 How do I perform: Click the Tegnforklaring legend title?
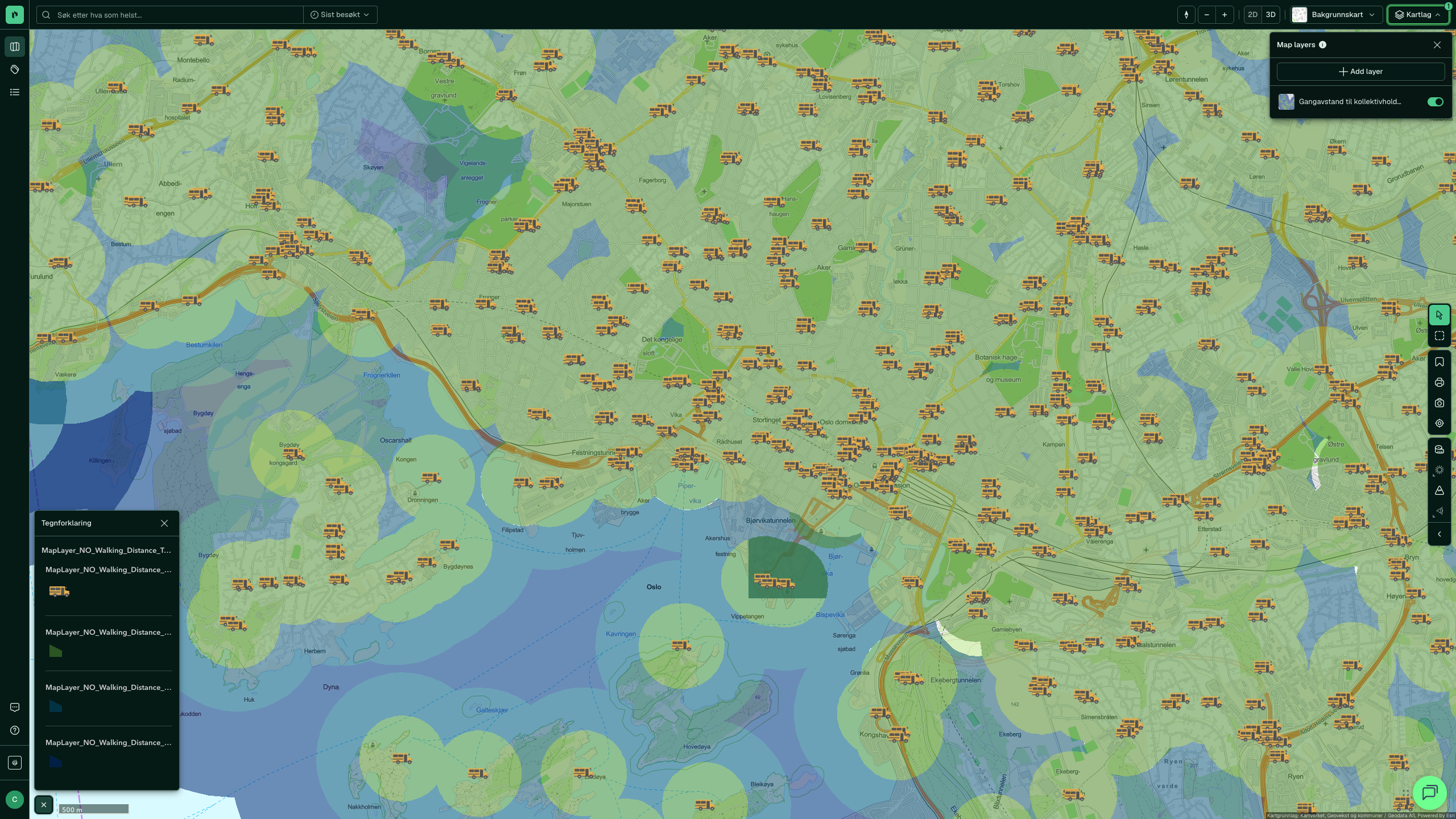[x=66, y=523]
